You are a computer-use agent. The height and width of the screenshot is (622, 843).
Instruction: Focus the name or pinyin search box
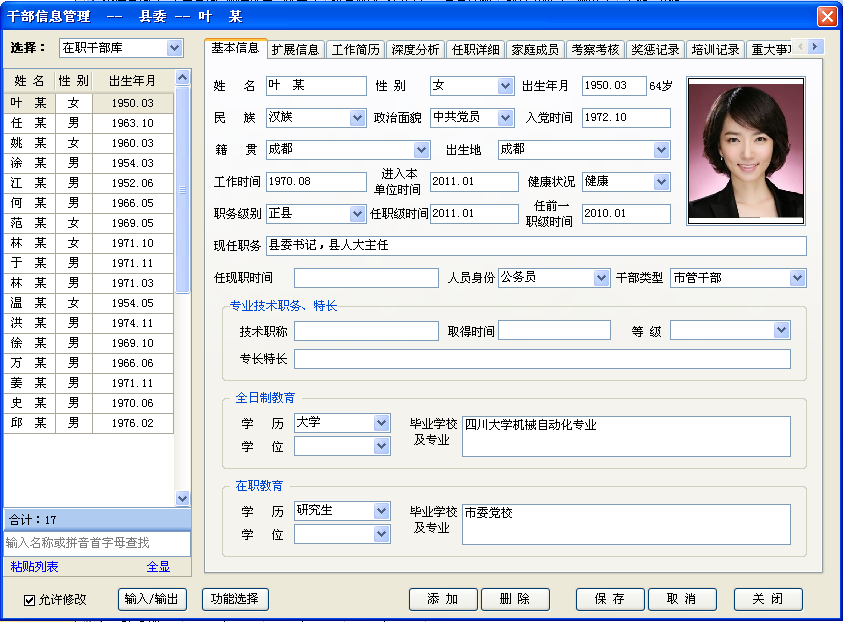[x=97, y=543]
